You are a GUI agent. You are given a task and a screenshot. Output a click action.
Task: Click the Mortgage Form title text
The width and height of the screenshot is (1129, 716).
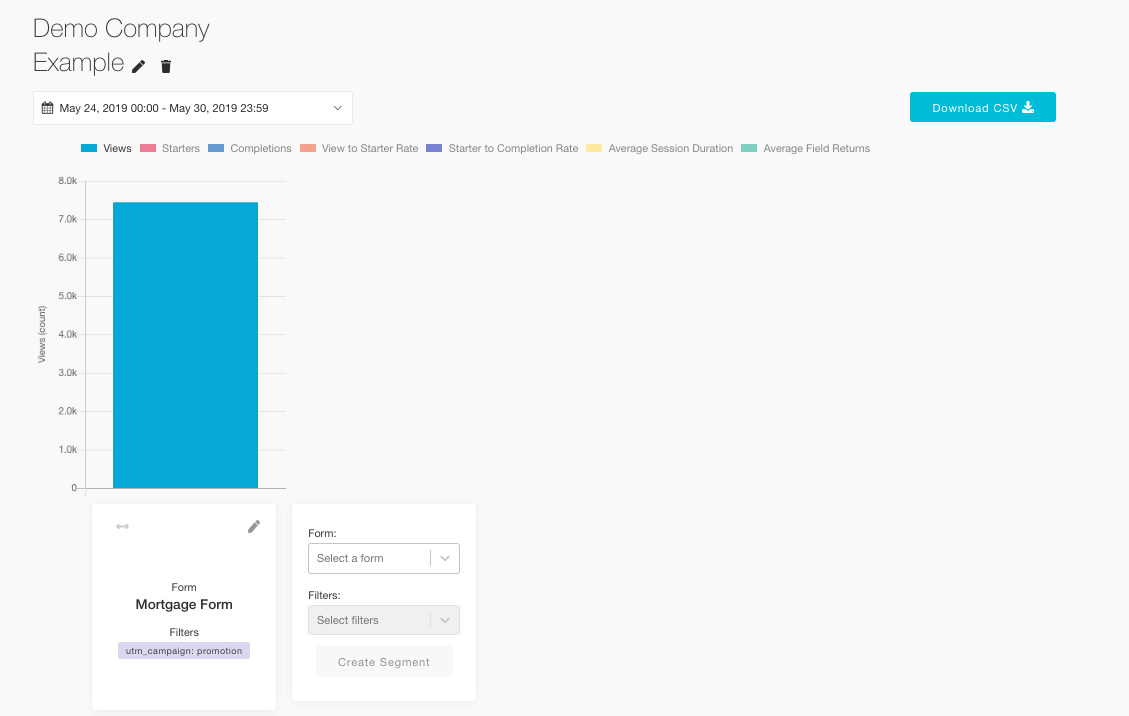[x=184, y=604]
